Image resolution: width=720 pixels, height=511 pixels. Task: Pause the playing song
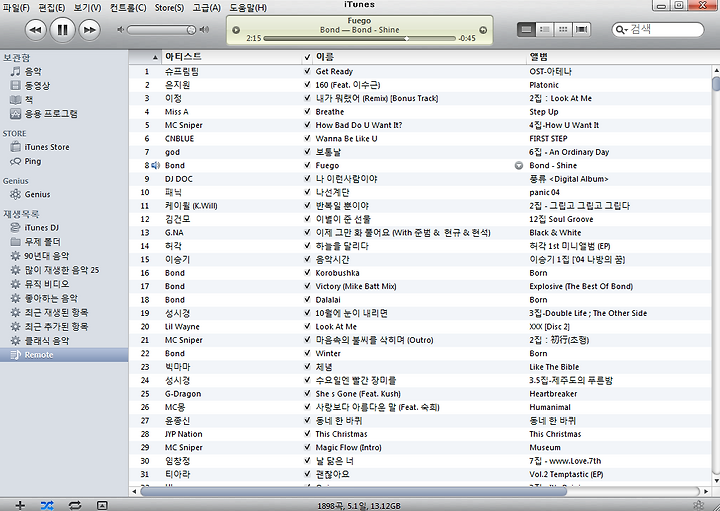(62, 30)
